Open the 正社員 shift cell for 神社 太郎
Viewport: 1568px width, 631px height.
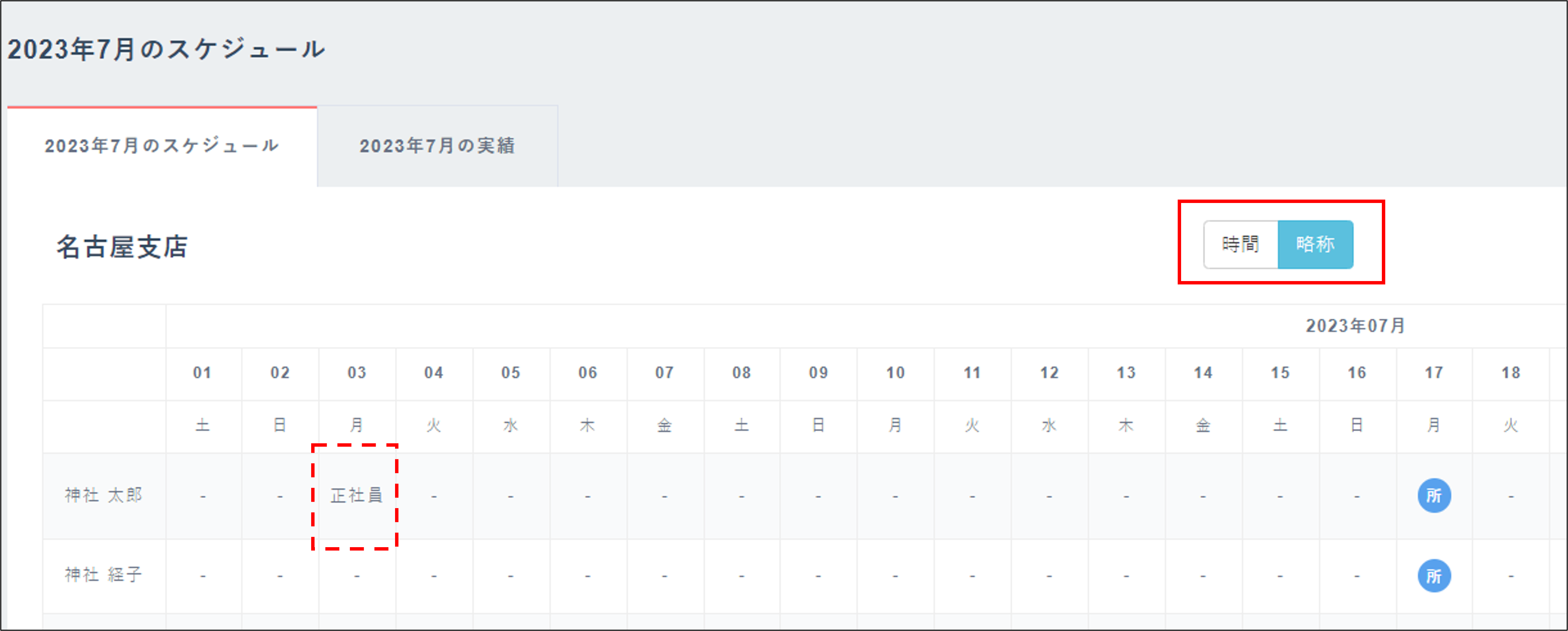pyautogui.click(x=356, y=496)
